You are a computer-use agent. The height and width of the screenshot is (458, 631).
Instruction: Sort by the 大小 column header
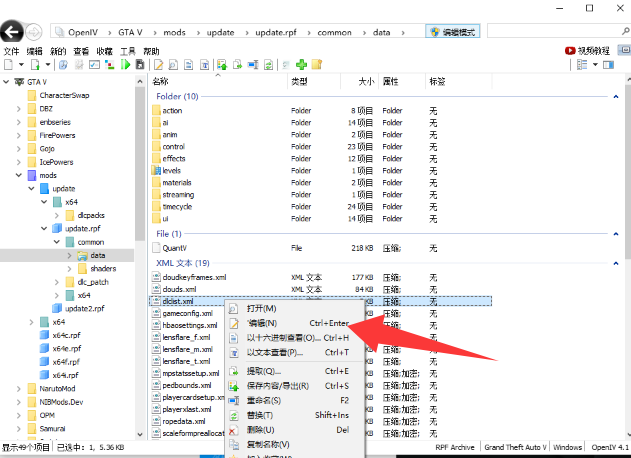tap(359, 81)
